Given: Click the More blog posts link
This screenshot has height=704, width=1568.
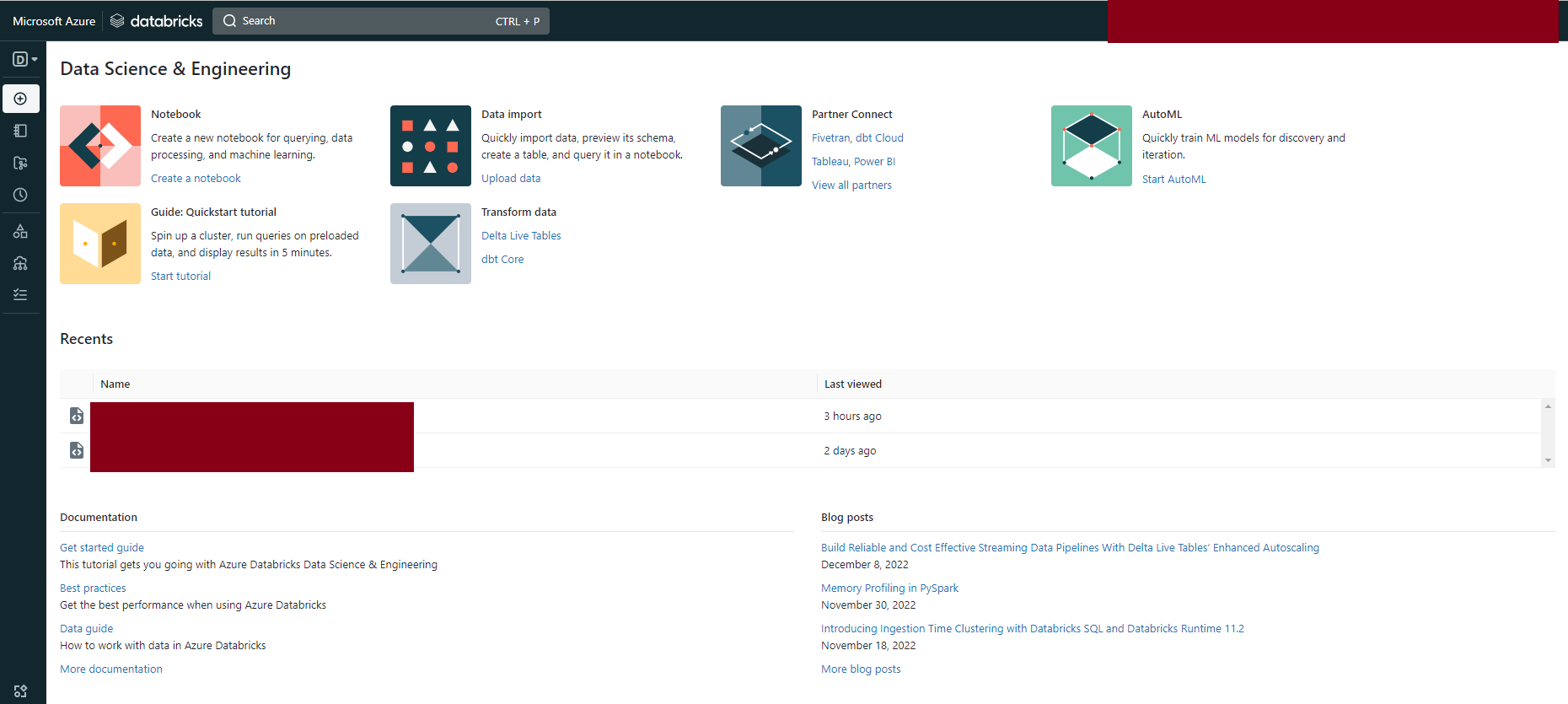Looking at the screenshot, I should (861, 669).
